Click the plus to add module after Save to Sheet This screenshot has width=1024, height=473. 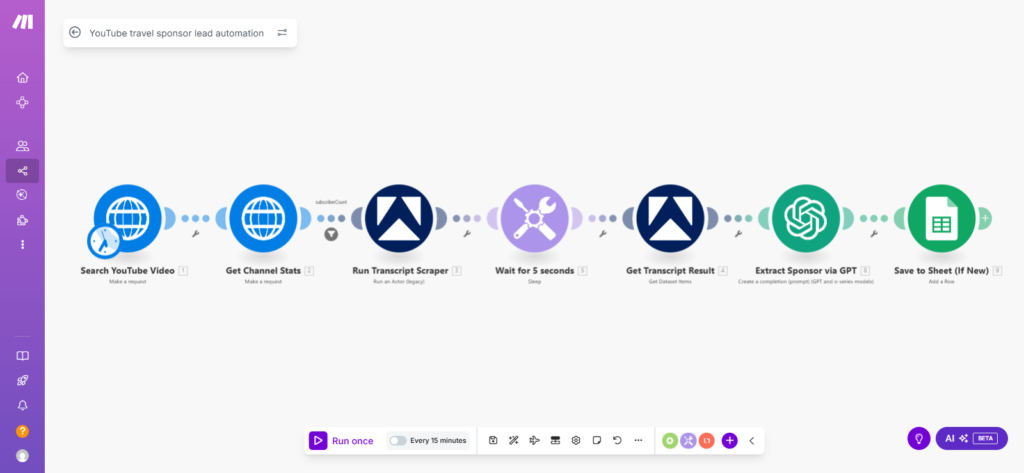985,218
